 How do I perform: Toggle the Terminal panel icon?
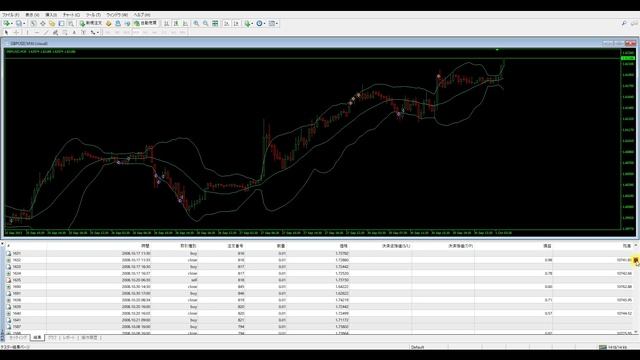coord(62,23)
